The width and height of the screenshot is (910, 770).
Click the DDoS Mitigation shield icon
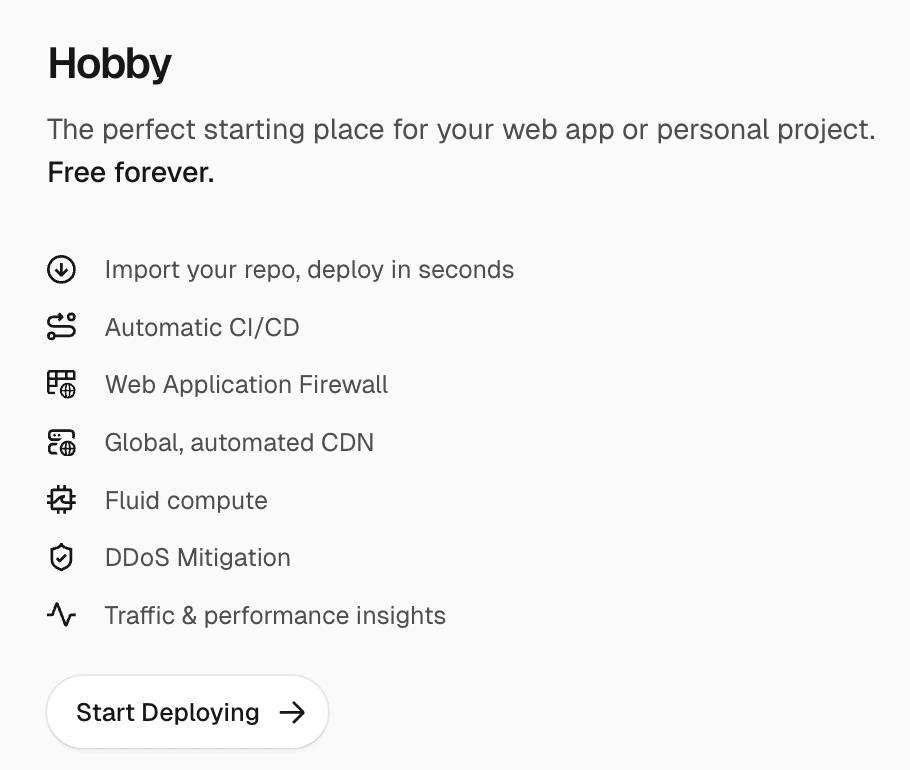click(61, 557)
